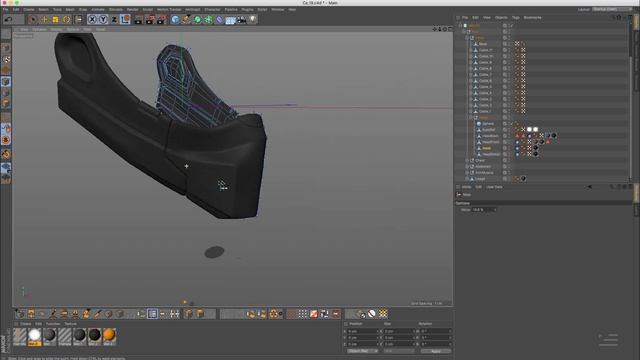
Task: Open the Size mode dropdown in Coordinate Manager
Action: (x=399, y=351)
